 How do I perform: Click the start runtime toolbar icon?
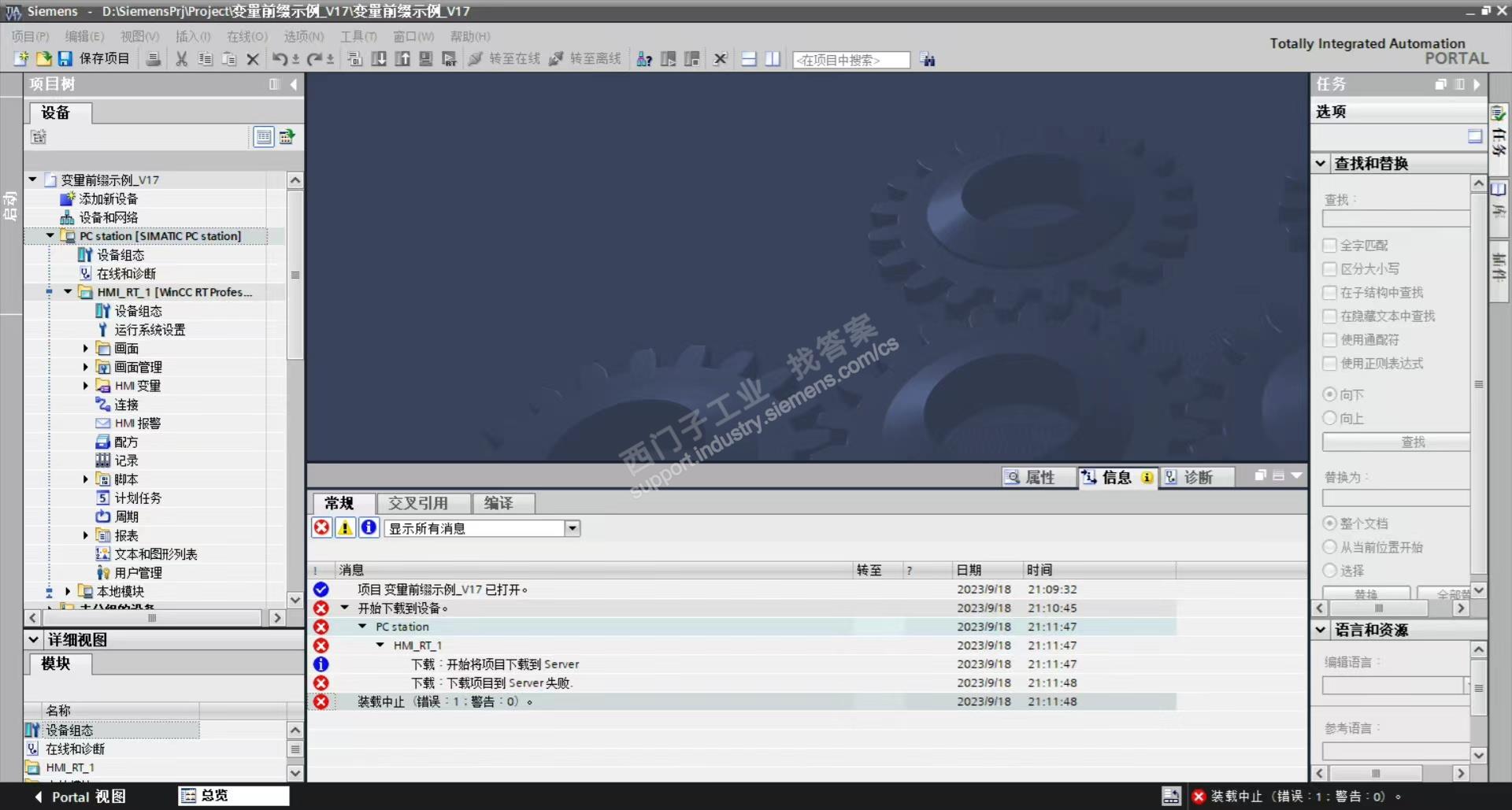pyautogui.click(x=450, y=59)
